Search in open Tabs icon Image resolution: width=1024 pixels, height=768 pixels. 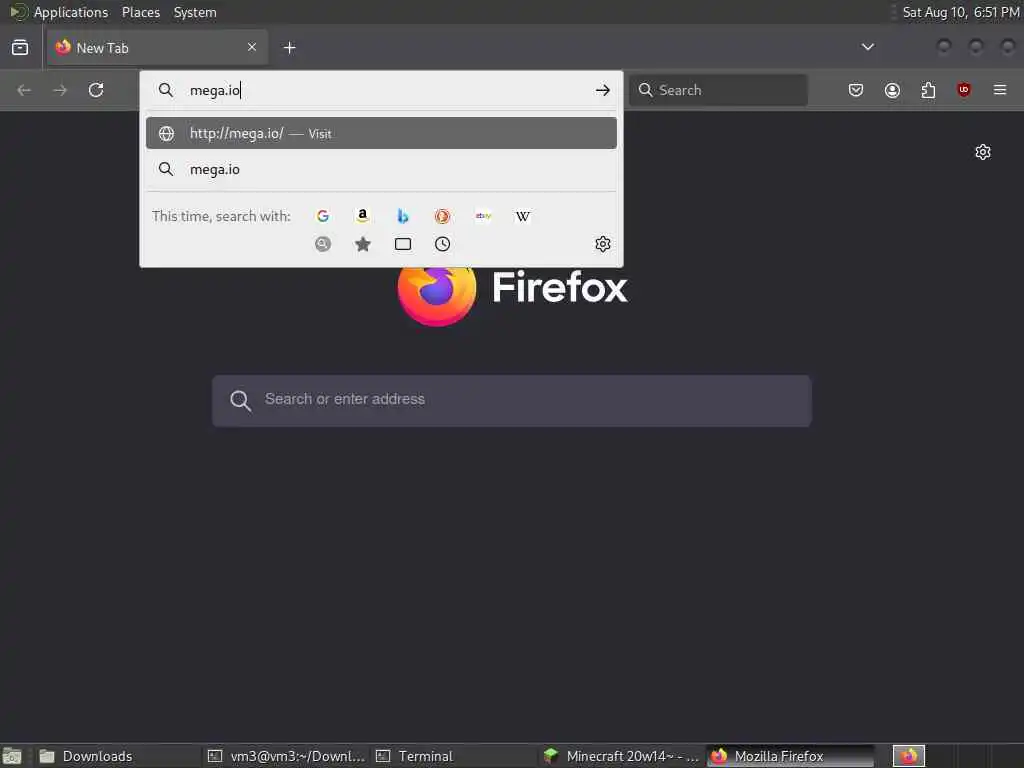pos(403,244)
